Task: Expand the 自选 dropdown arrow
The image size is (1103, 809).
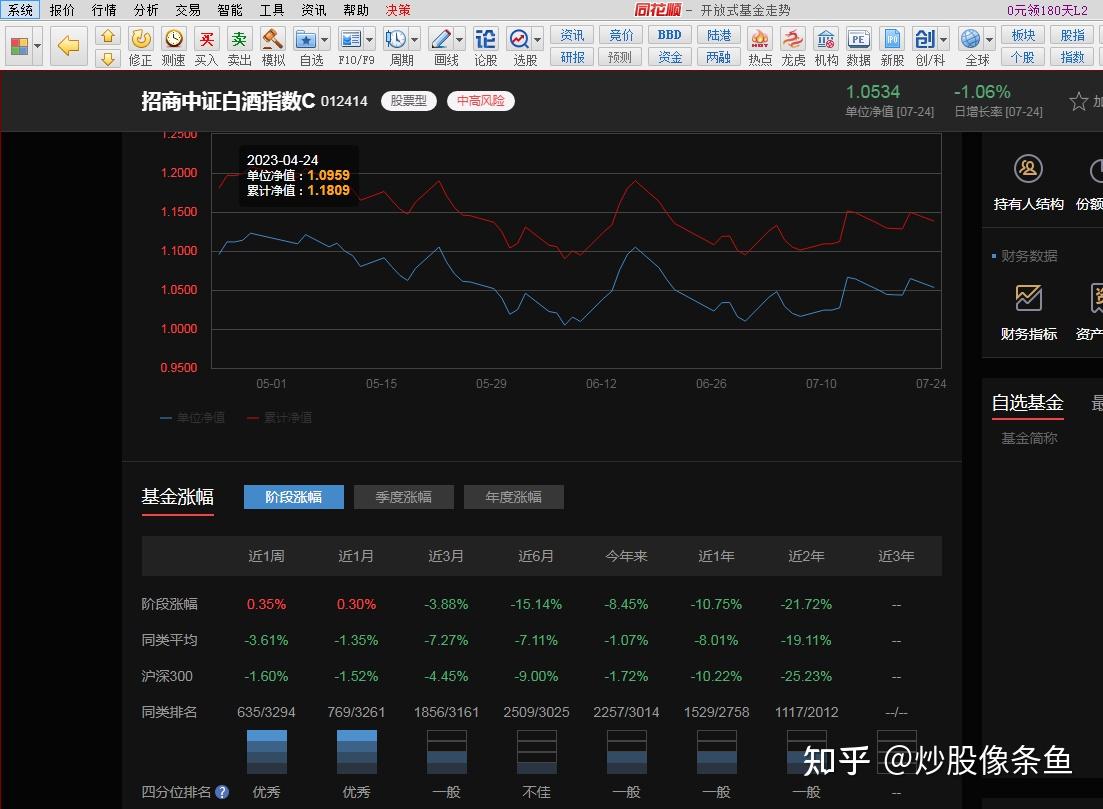Action: 324,39
